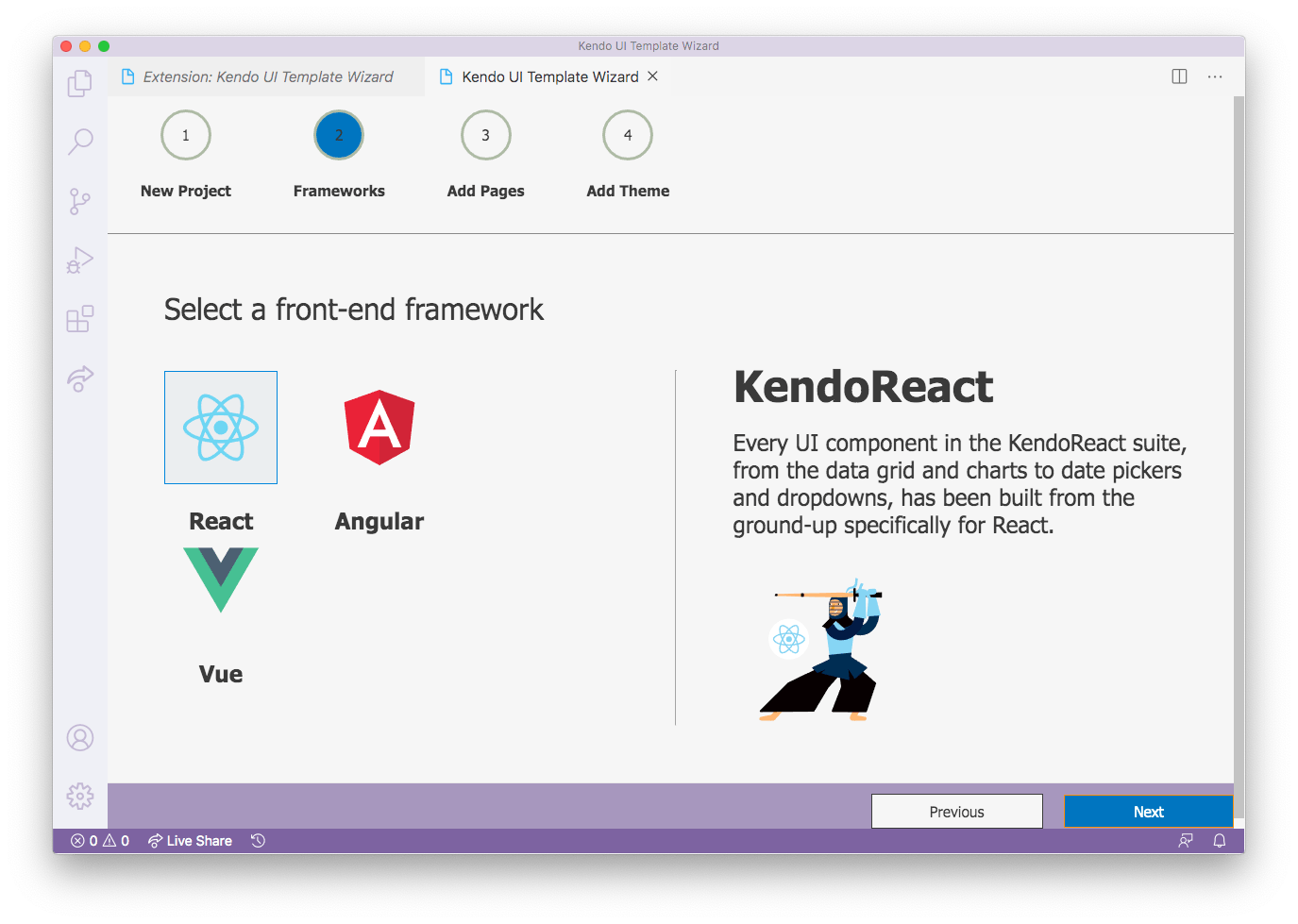The image size is (1298, 924).
Task: Switch to the Kendo UI Template Wizard tab
Action: 548,76
